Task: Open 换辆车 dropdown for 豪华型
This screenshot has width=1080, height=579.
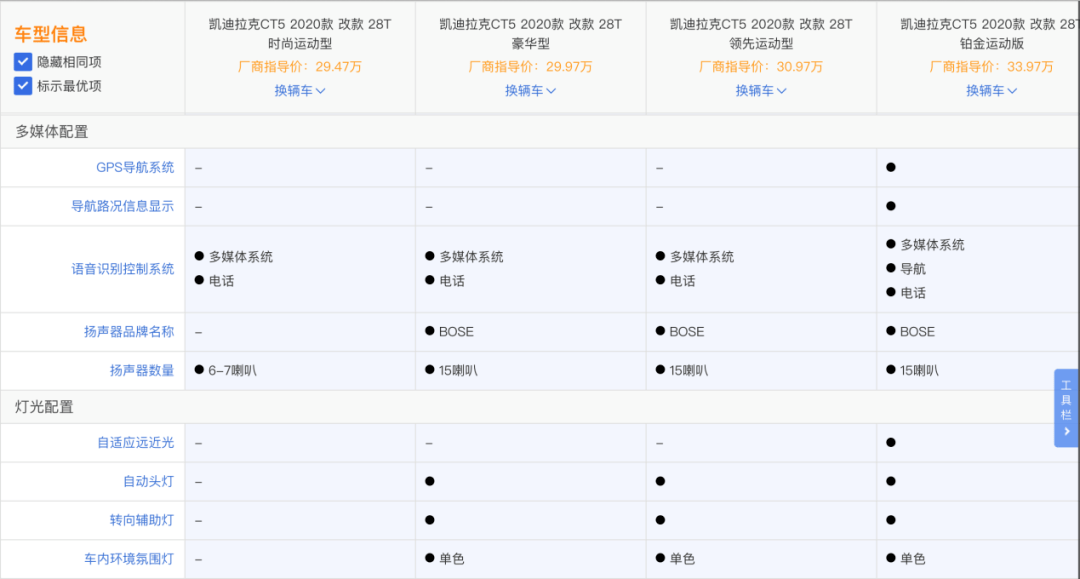Action: point(530,91)
